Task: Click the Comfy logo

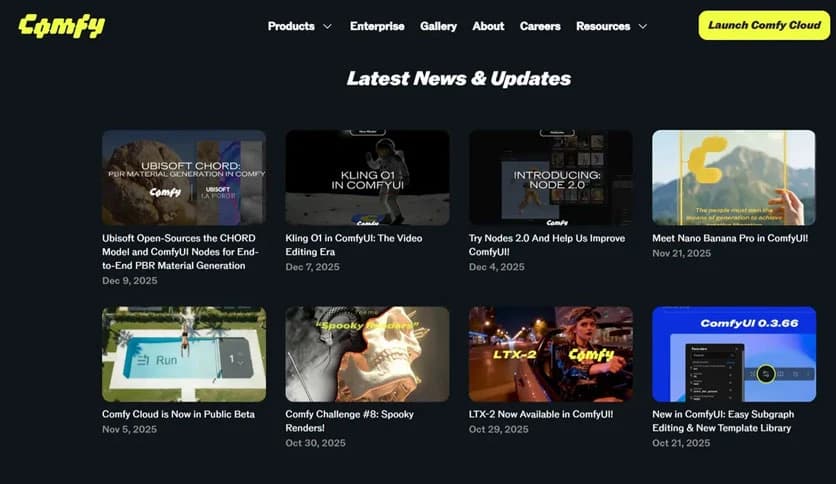Action: [x=62, y=26]
